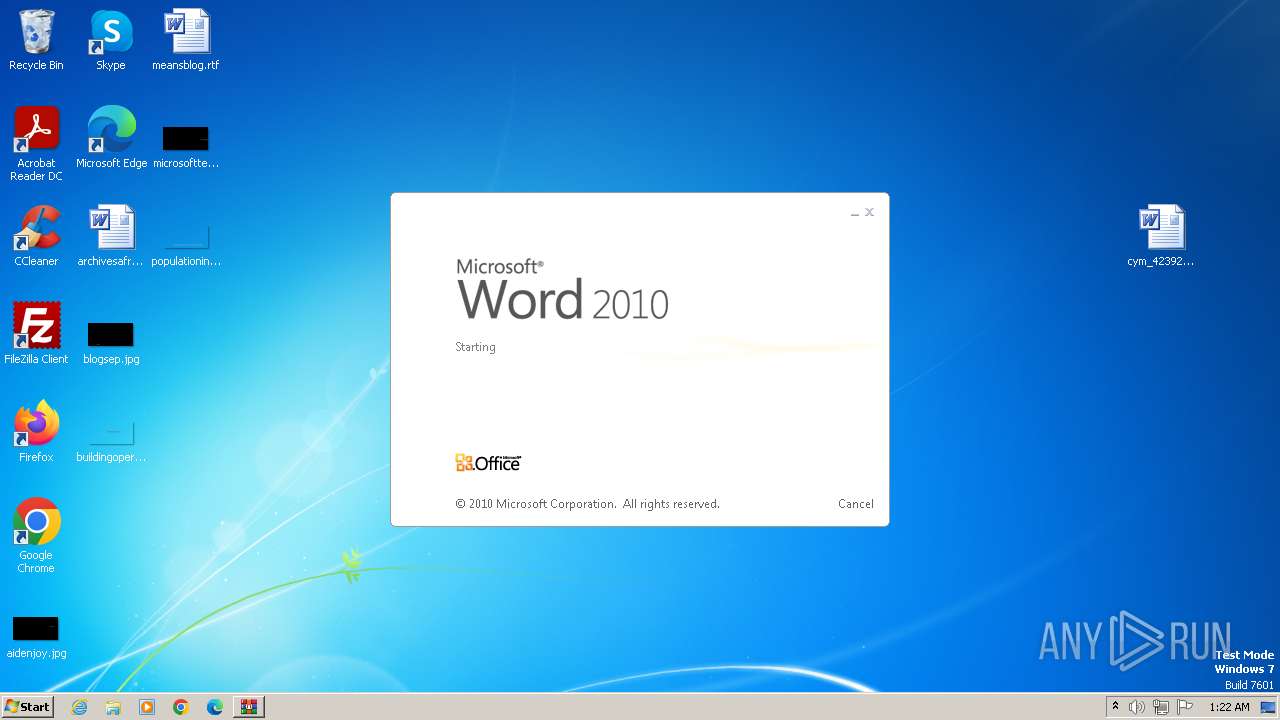Viewport: 1280px width, 720px height.
Task: Open Windows Media Player from taskbar
Action: pyautogui.click(x=147, y=707)
